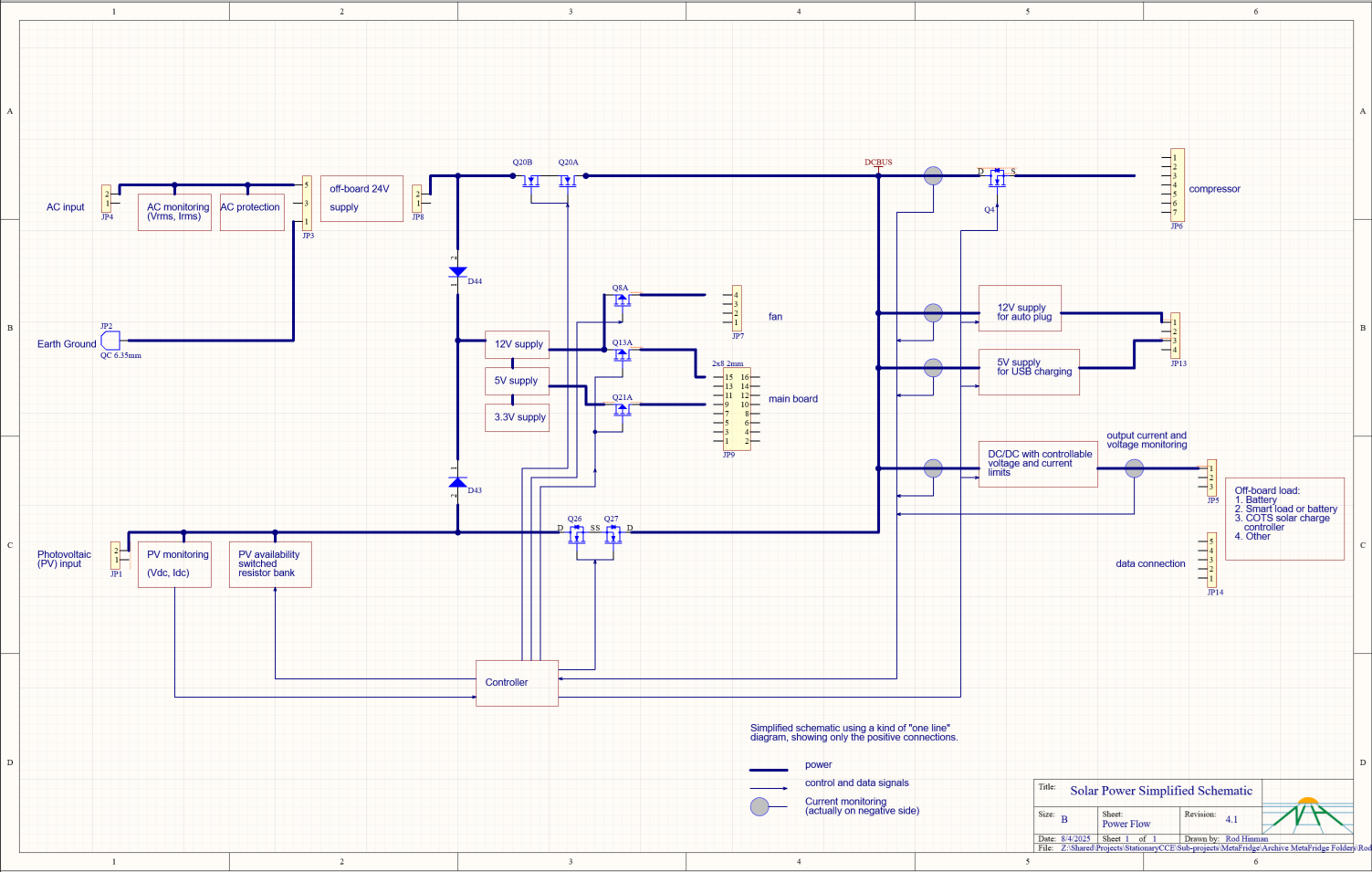The width and height of the screenshot is (1372, 872).
Task: Click the Current monitoring legend circle
Action: pos(759,806)
